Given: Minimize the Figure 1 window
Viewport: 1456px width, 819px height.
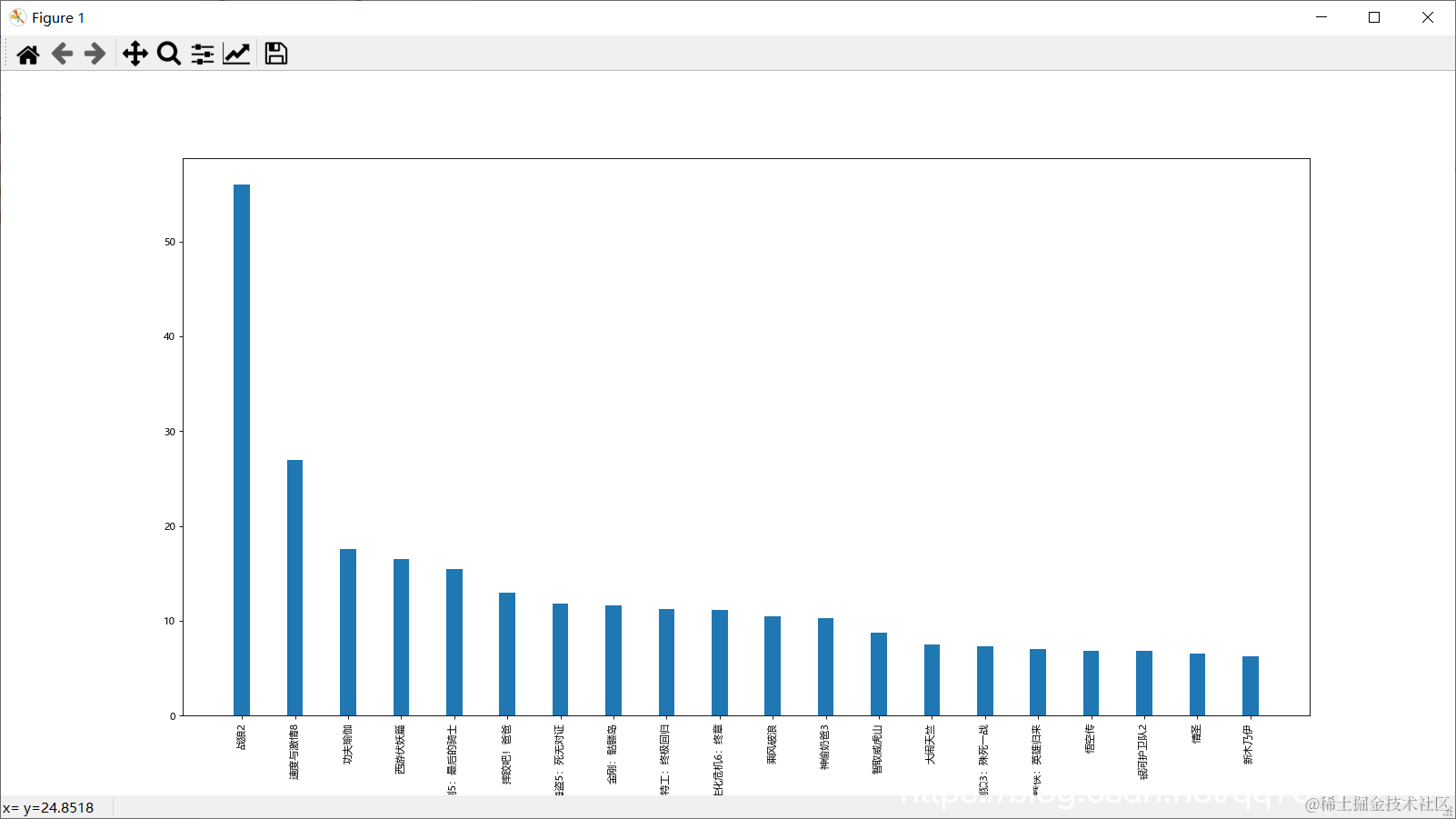Looking at the screenshot, I should click(x=1321, y=17).
